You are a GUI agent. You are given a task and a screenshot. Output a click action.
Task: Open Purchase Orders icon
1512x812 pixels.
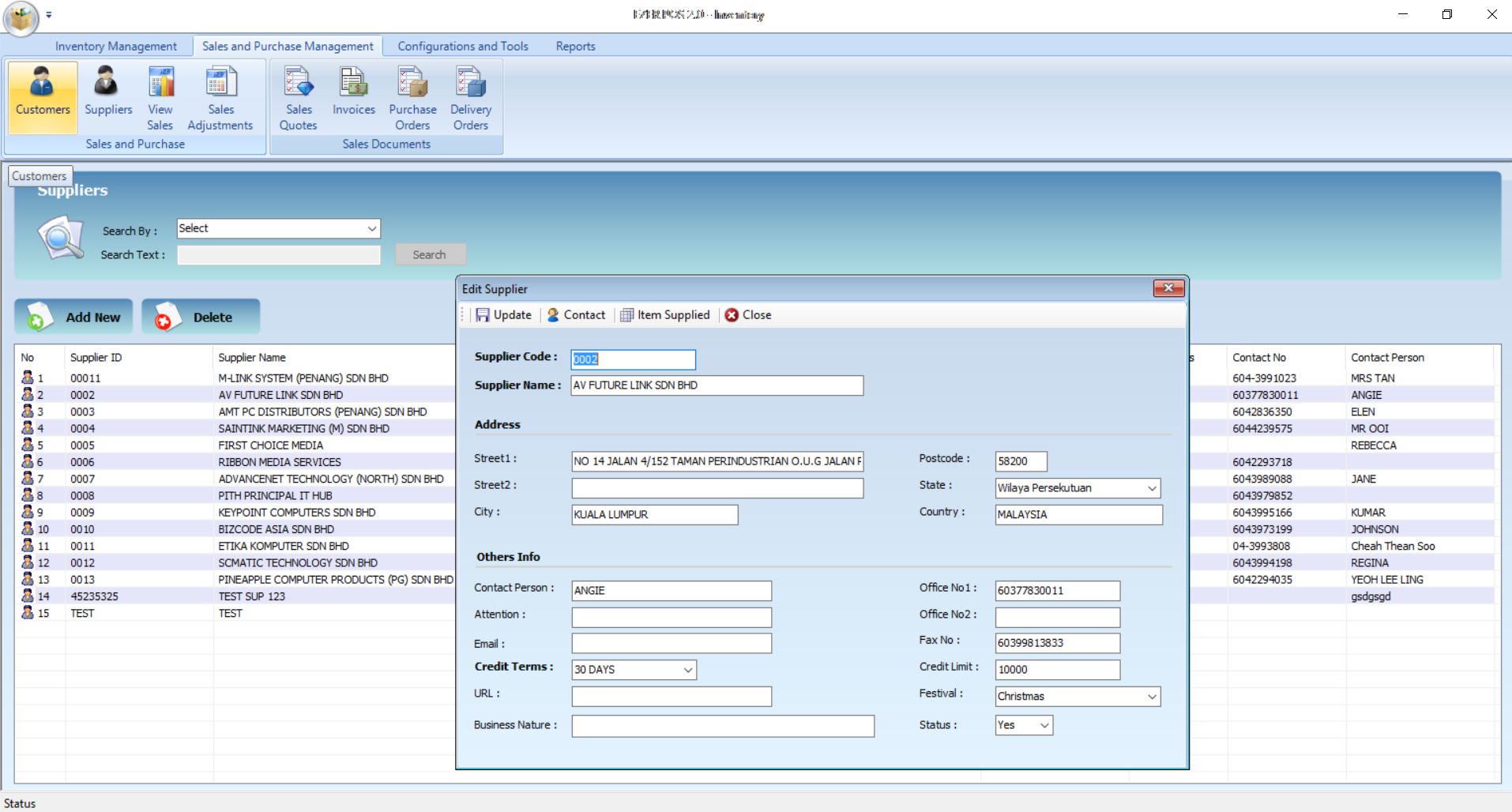coord(412,97)
